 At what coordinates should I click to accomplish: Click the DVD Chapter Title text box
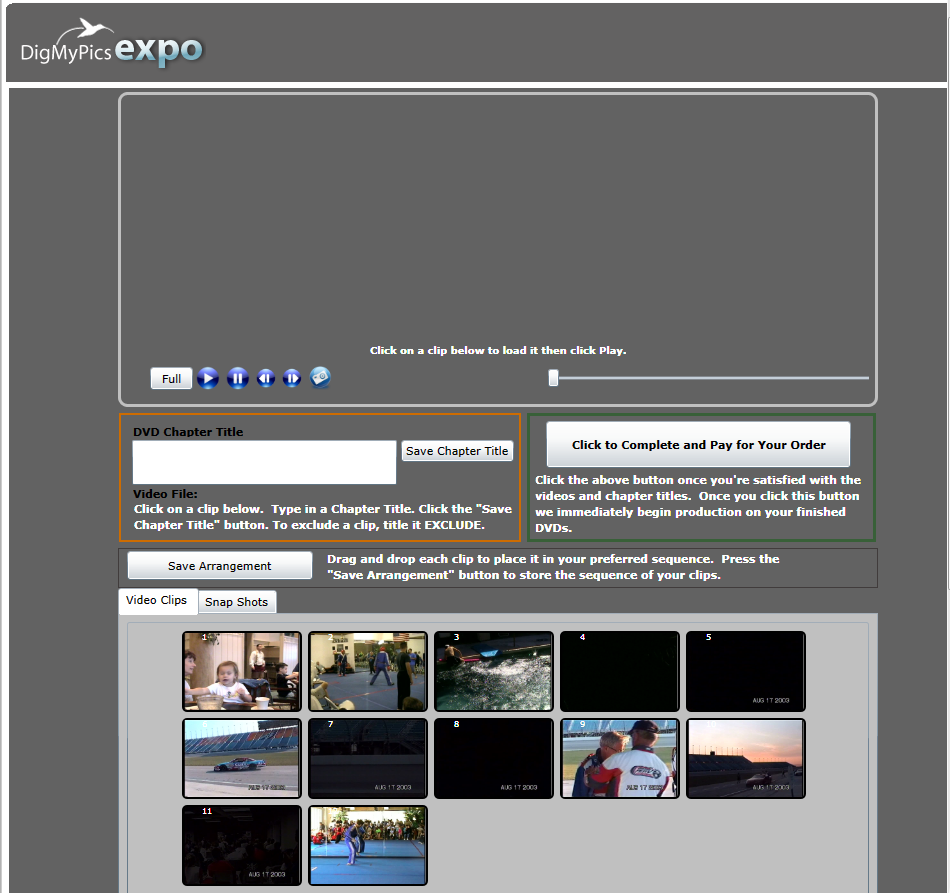pyautogui.click(x=264, y=463)
